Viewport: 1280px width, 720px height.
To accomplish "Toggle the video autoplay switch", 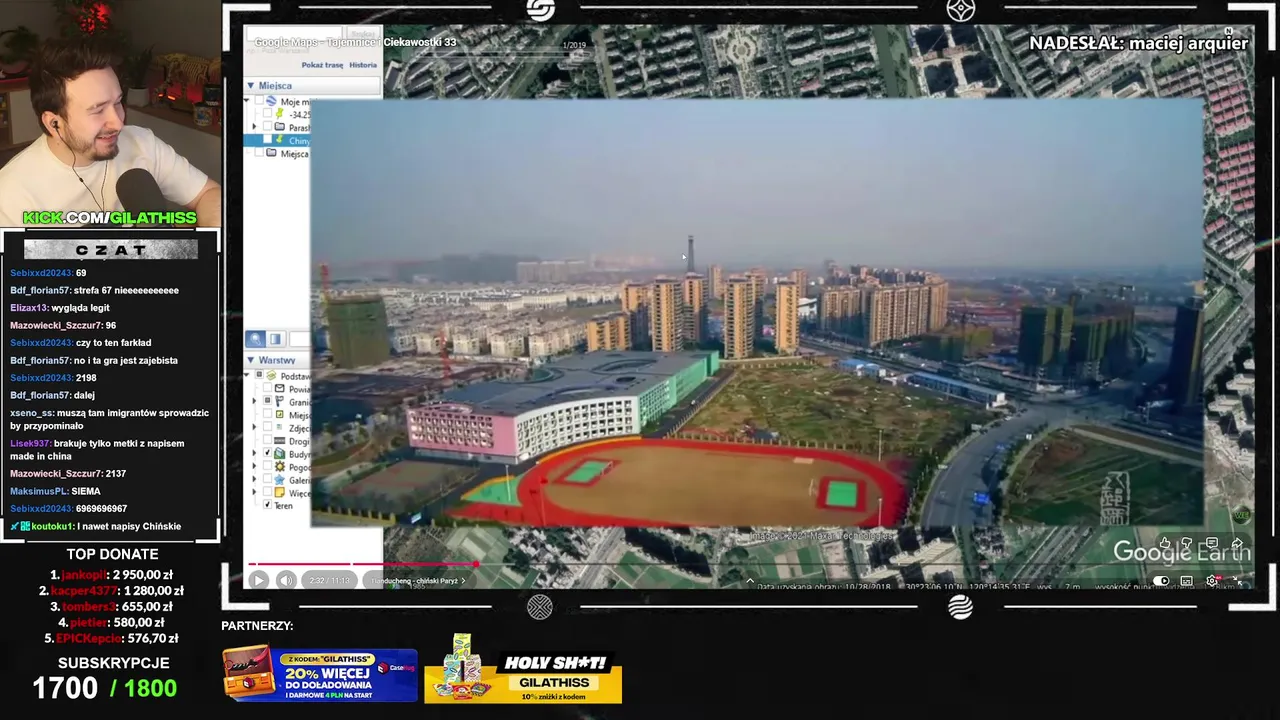I will click(1161, 581).
